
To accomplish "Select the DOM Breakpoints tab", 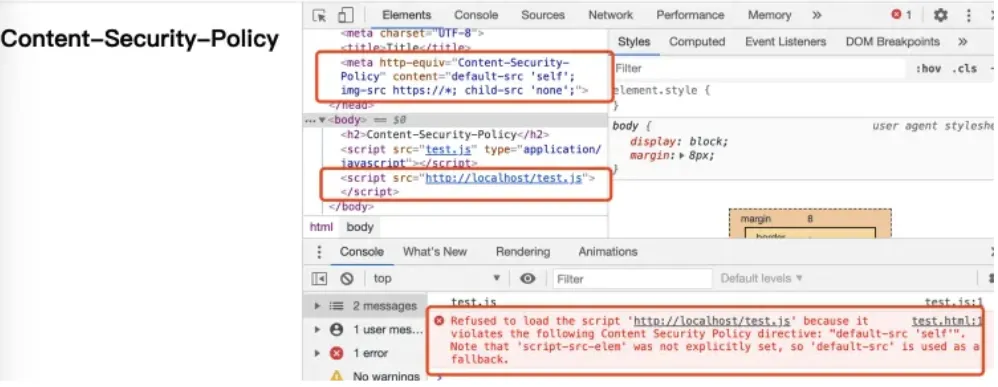I will (x=892, y=42).
